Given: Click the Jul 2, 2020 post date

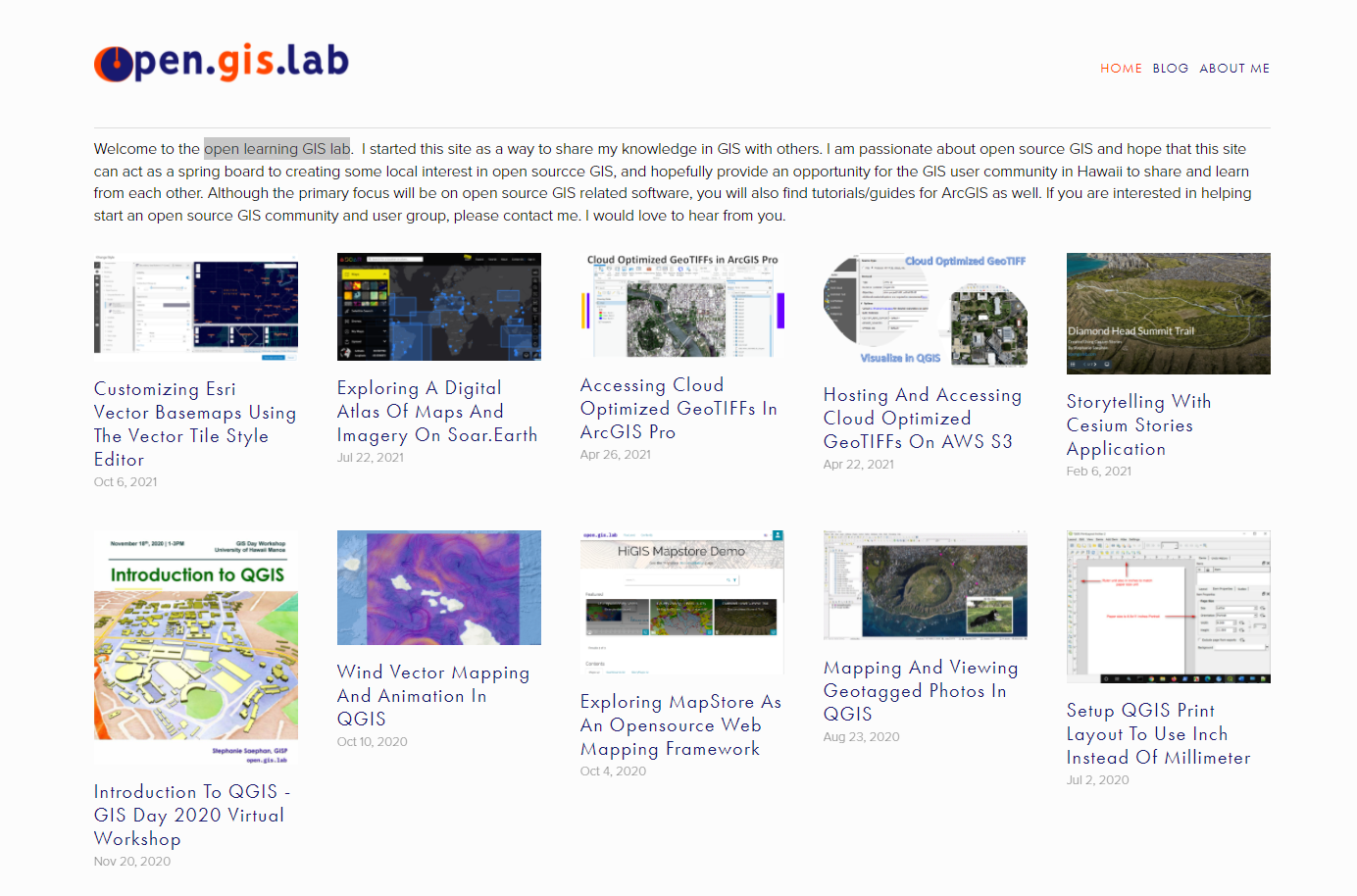Looking at the screenshot, I should point(1098,780).
